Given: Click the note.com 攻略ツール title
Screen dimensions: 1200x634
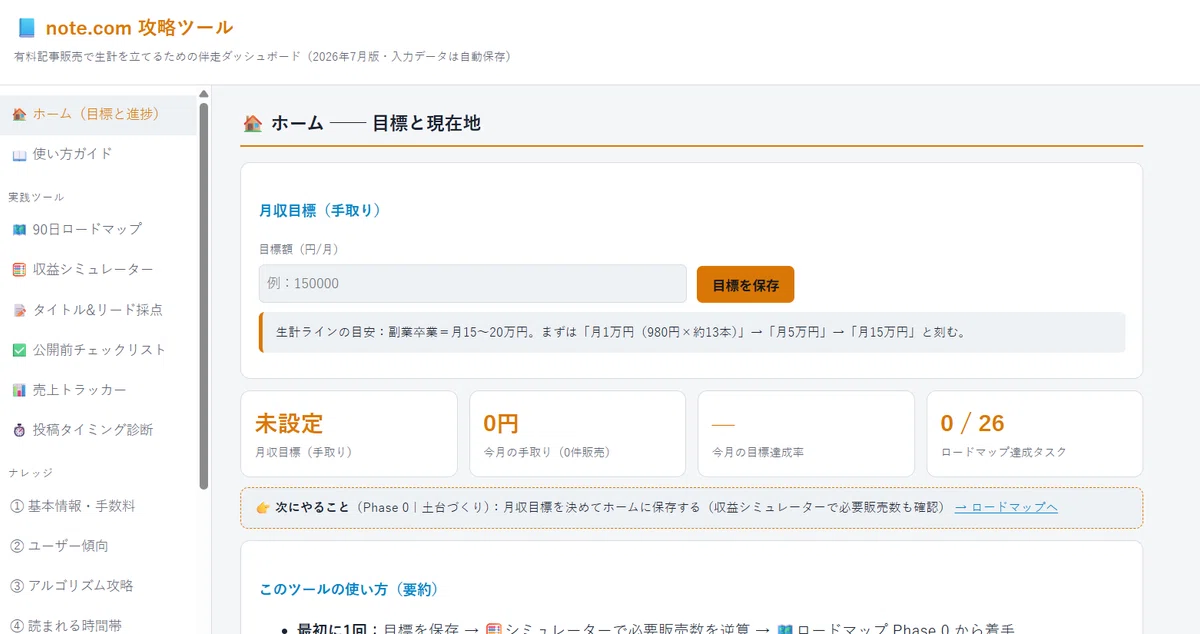Looking at the screenshot, I should [139, 28].
